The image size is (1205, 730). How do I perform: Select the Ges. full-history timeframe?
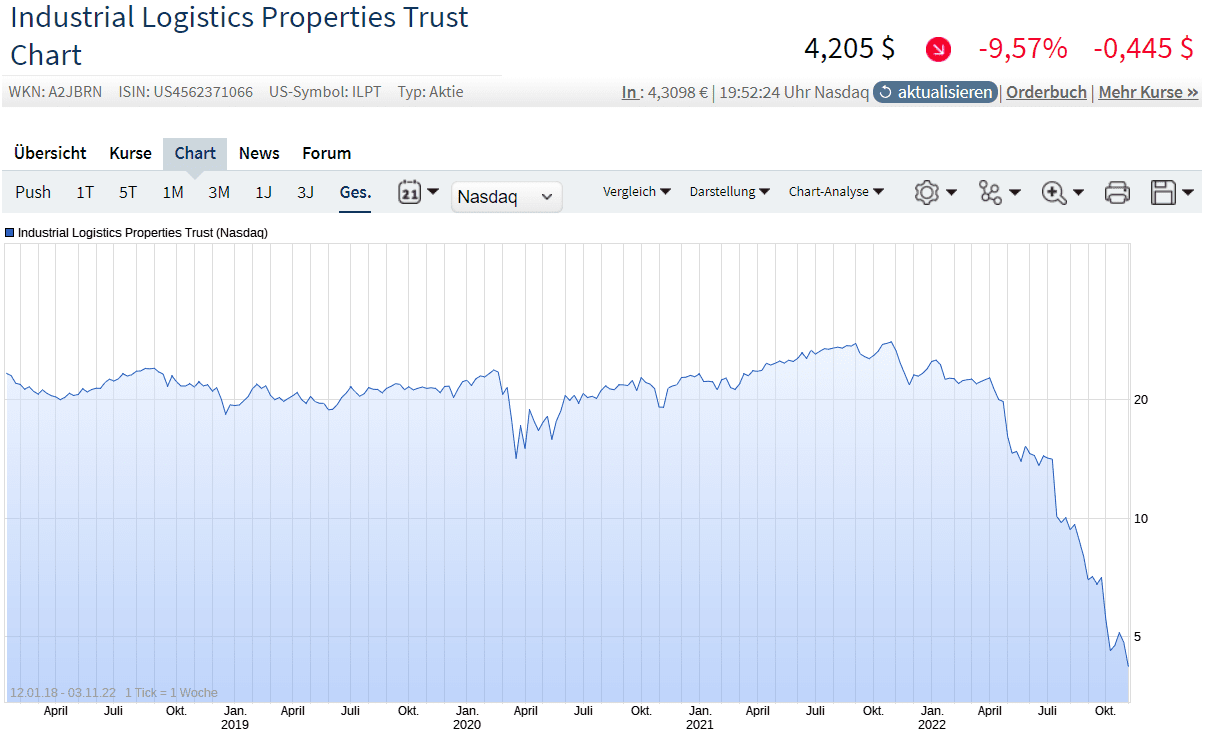(355, 192)
